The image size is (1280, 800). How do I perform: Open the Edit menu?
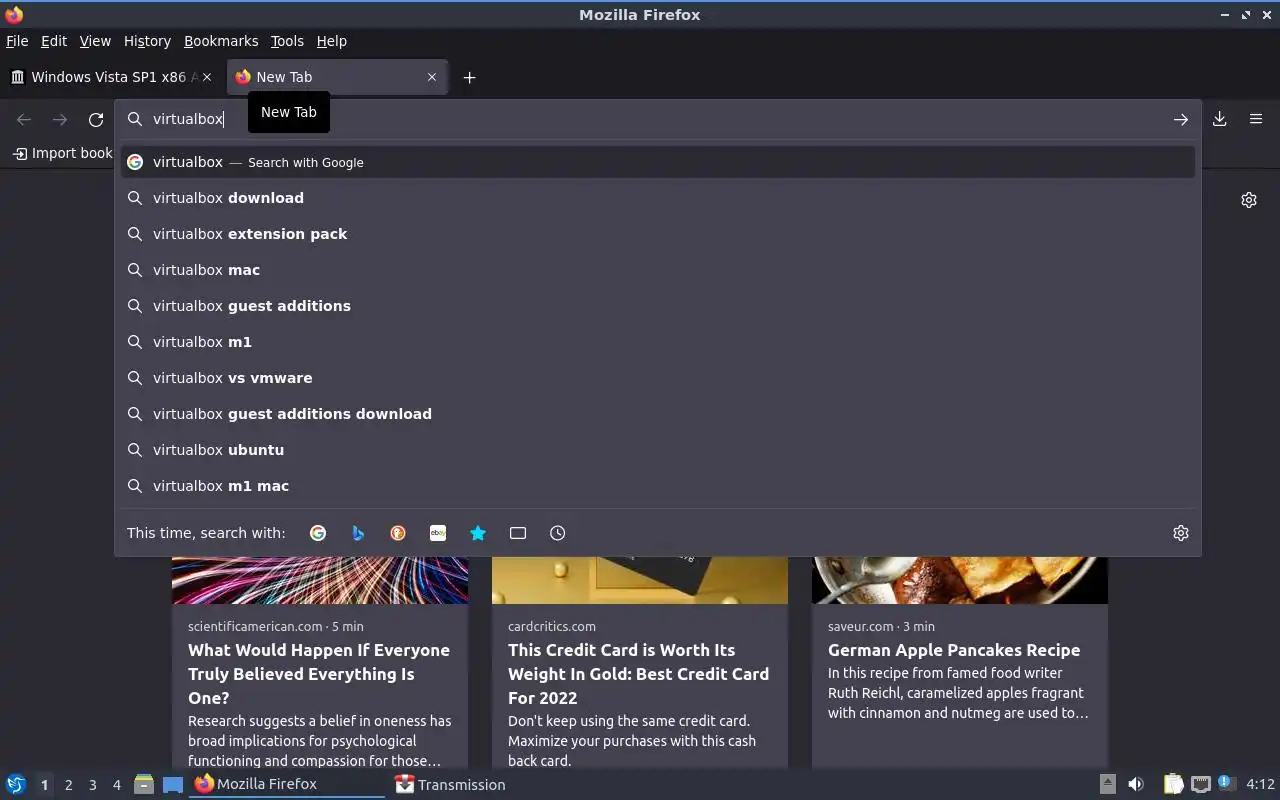click(54, 41)
